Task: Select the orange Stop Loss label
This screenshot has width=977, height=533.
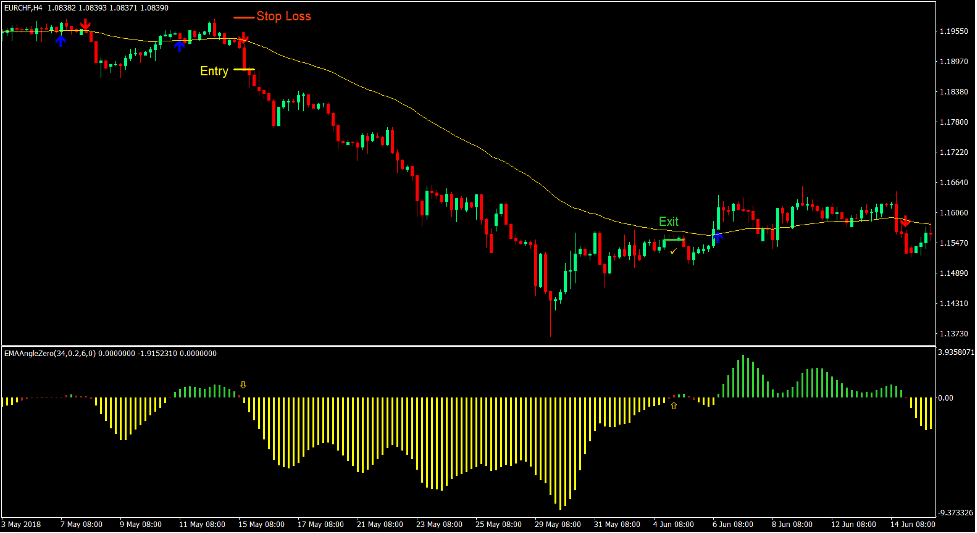Action: (284, 16)
